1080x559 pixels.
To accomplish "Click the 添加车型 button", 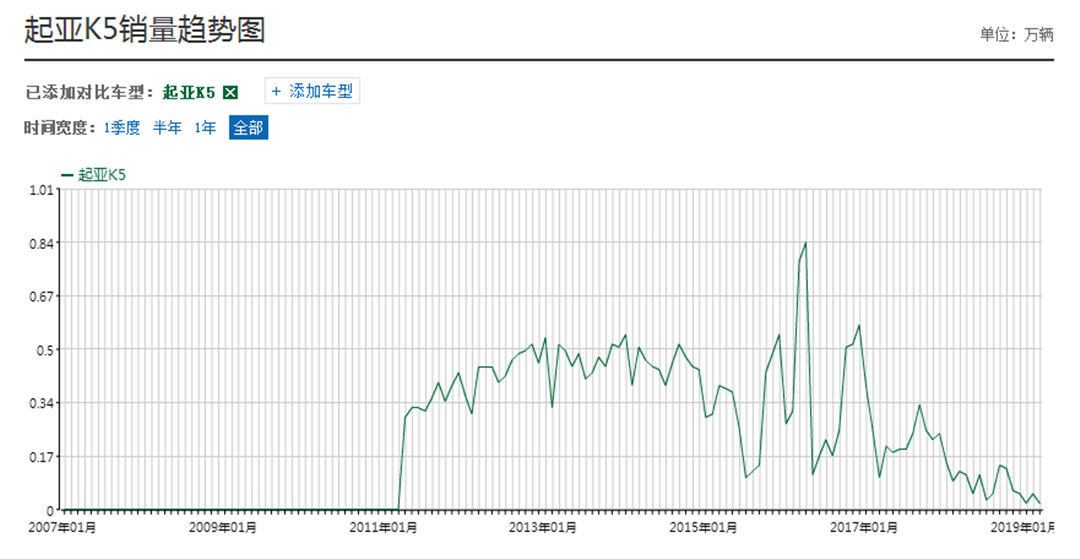I will coord(312,91).
